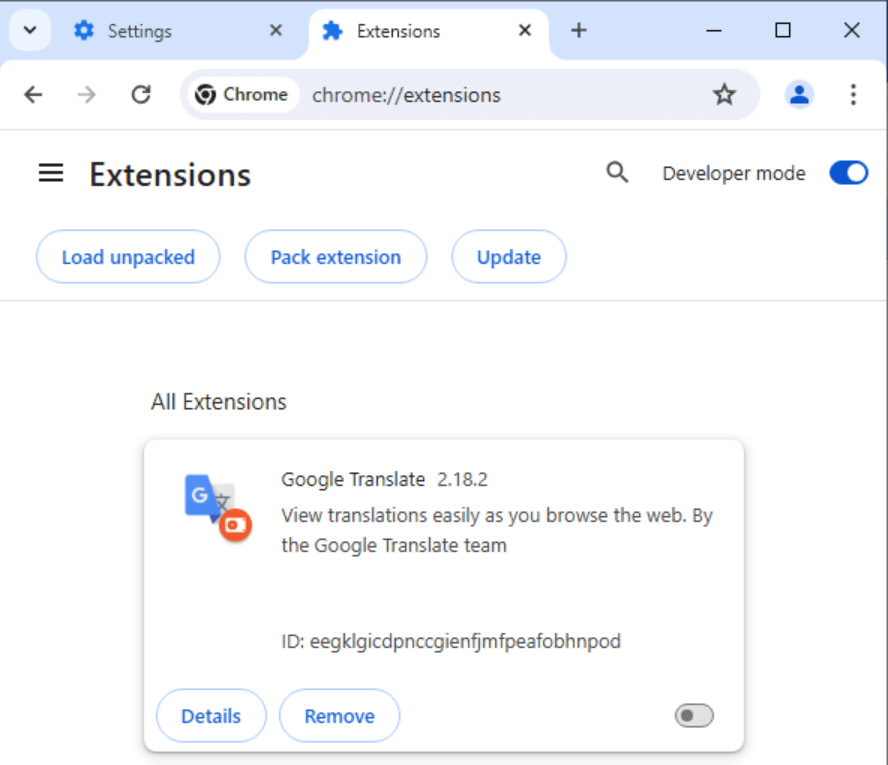Click the Google Translate extension icon
This screenshot has height=765, width=888.
(x=216, y=506)
